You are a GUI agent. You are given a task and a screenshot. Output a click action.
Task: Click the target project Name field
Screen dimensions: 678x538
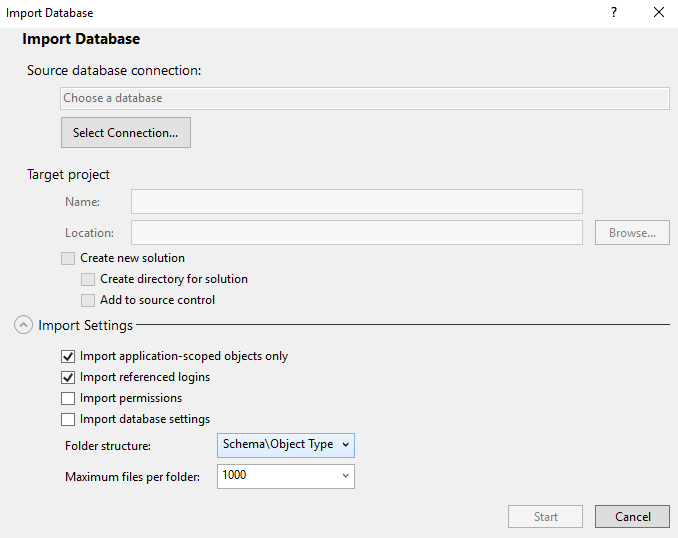356,202
